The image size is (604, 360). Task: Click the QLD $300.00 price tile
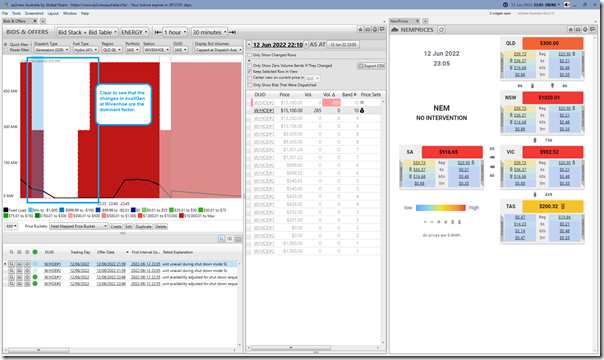pyautogui.click(x=552, y=43)
